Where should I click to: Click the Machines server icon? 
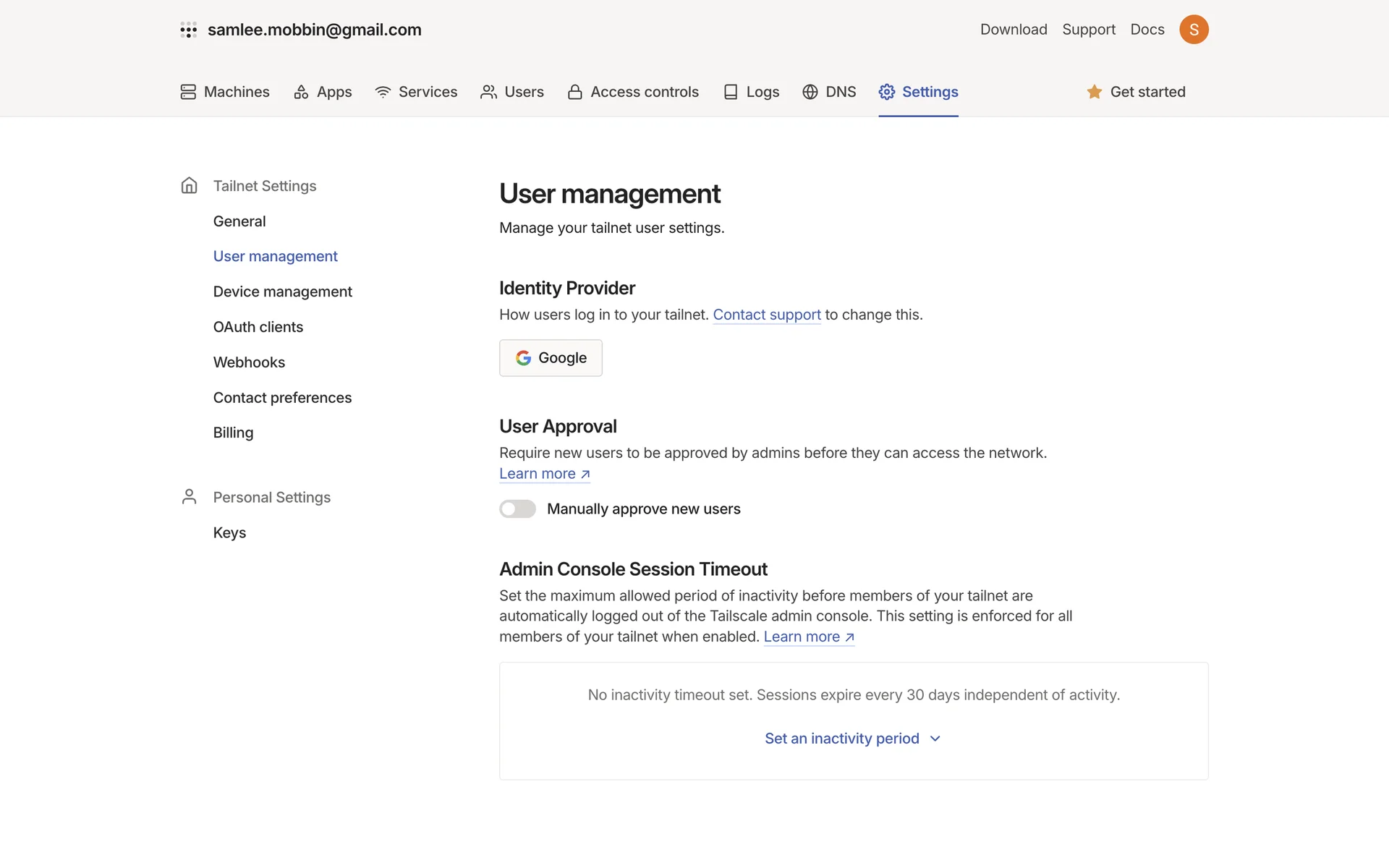tap(188, 92)
